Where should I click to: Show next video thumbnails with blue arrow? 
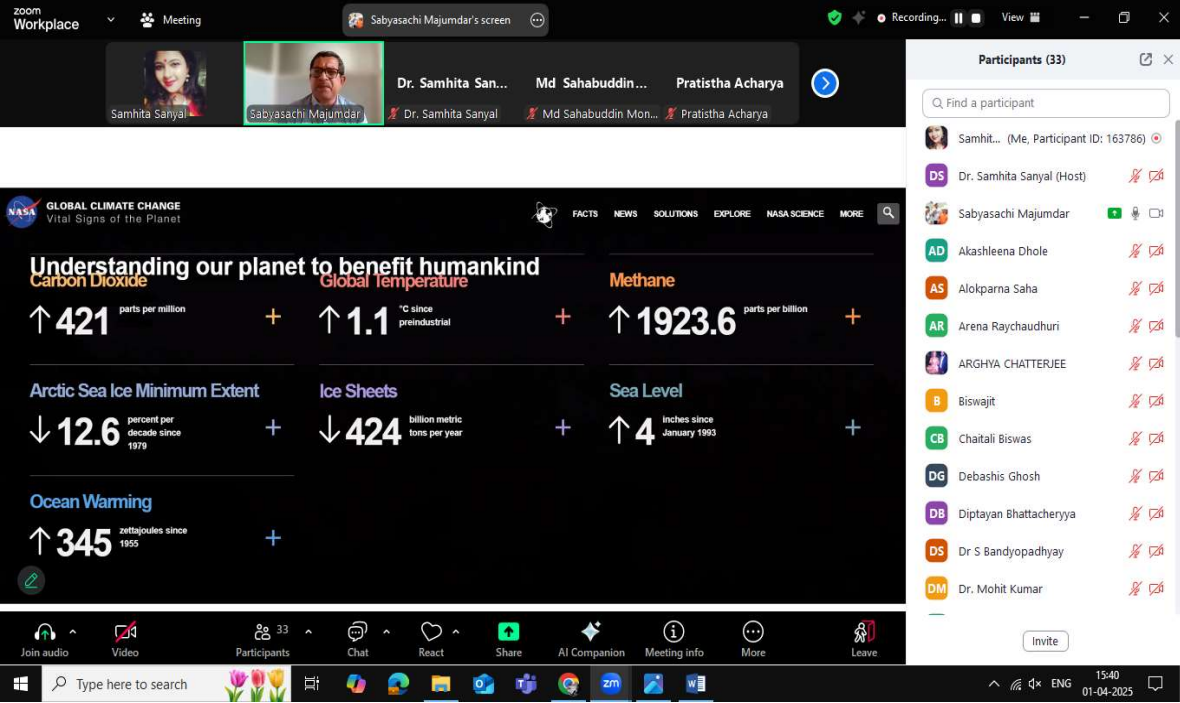(825, 83)
